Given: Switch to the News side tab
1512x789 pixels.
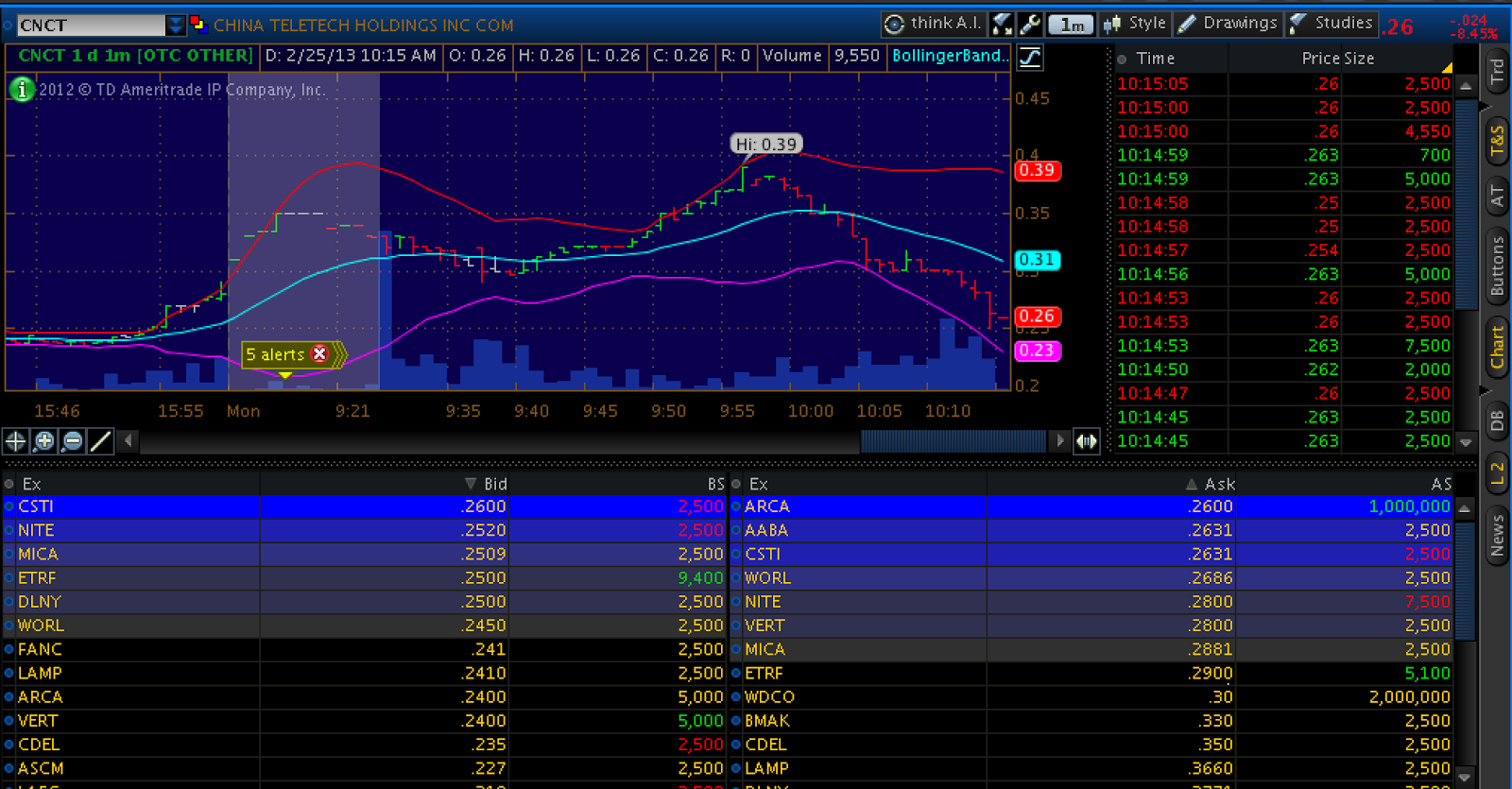Looking at the screenshot, I should click(1497, 535).
